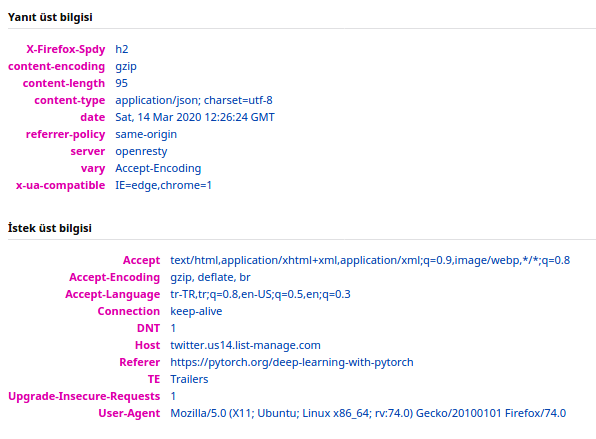Click the TE header name
This screenshot has height=439, width=596.
154,379
